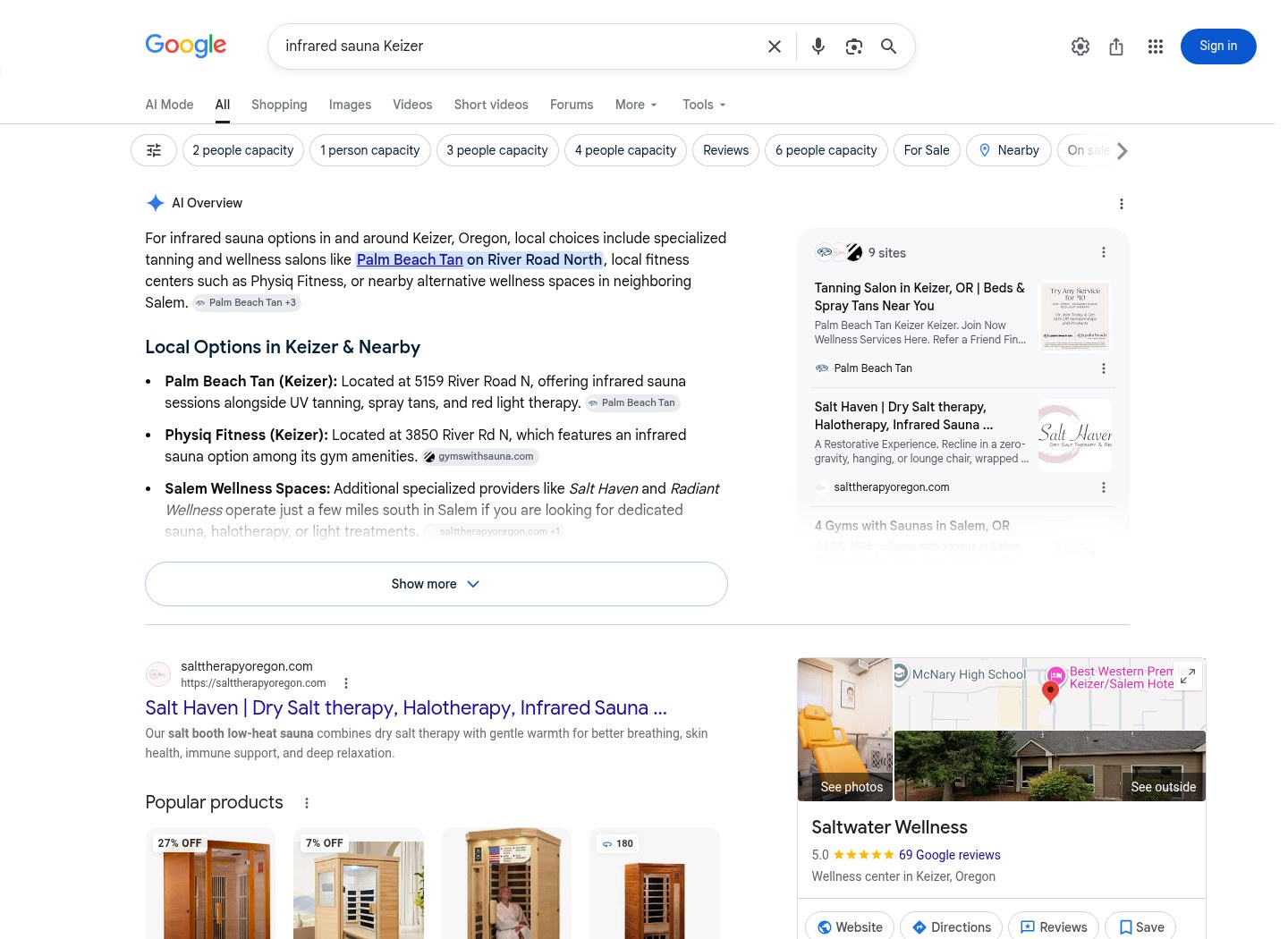The width and height of the screenshot is (1288, 939).
Task: Select the For Sale chip
Action: point(927,150)
